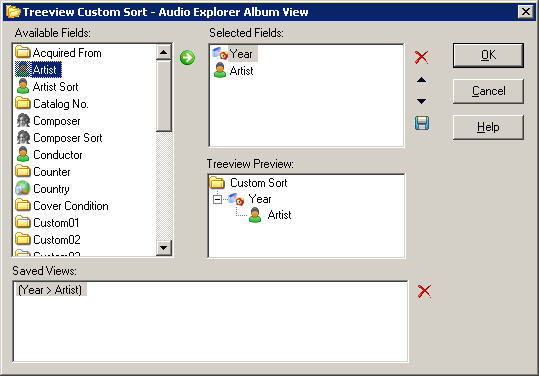Click the OK button

click(488, 55)
